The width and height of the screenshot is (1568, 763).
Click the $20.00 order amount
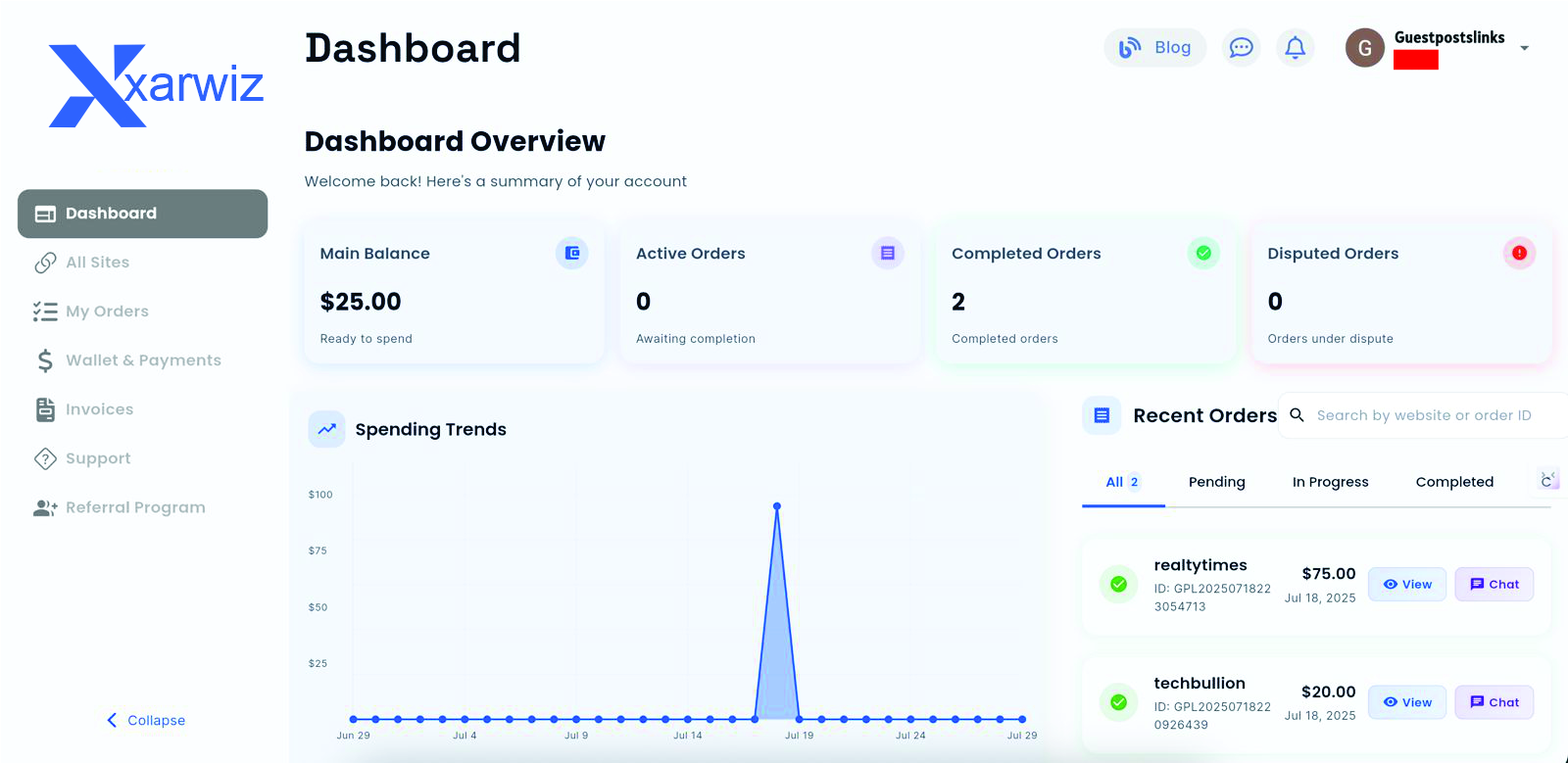[1329, 691]
